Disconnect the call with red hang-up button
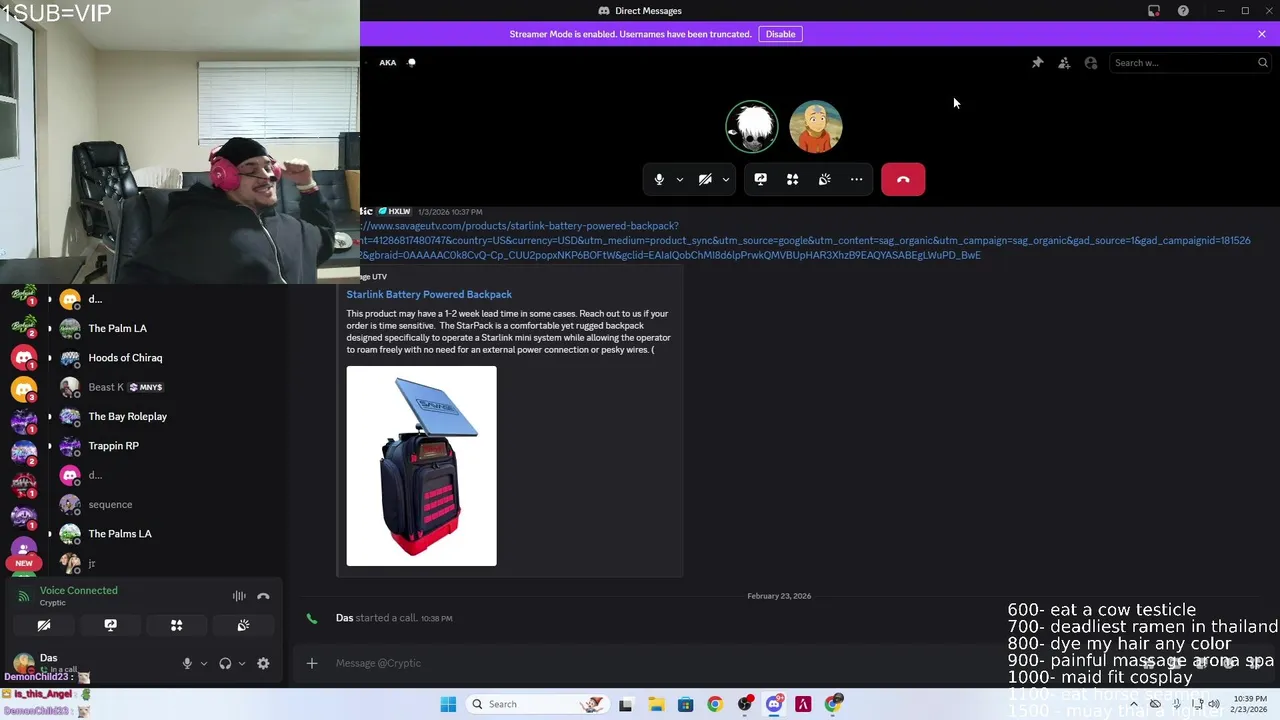Screen dimensions: 1280x720 [903, 180]
